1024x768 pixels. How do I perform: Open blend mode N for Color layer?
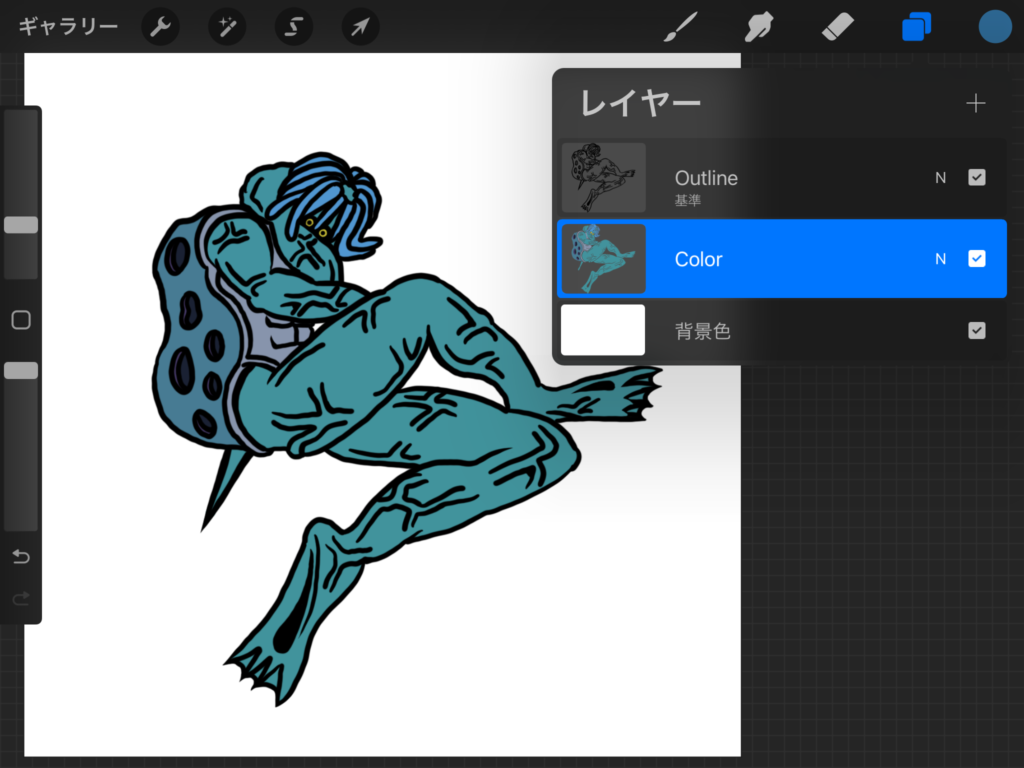click(940, 259)
